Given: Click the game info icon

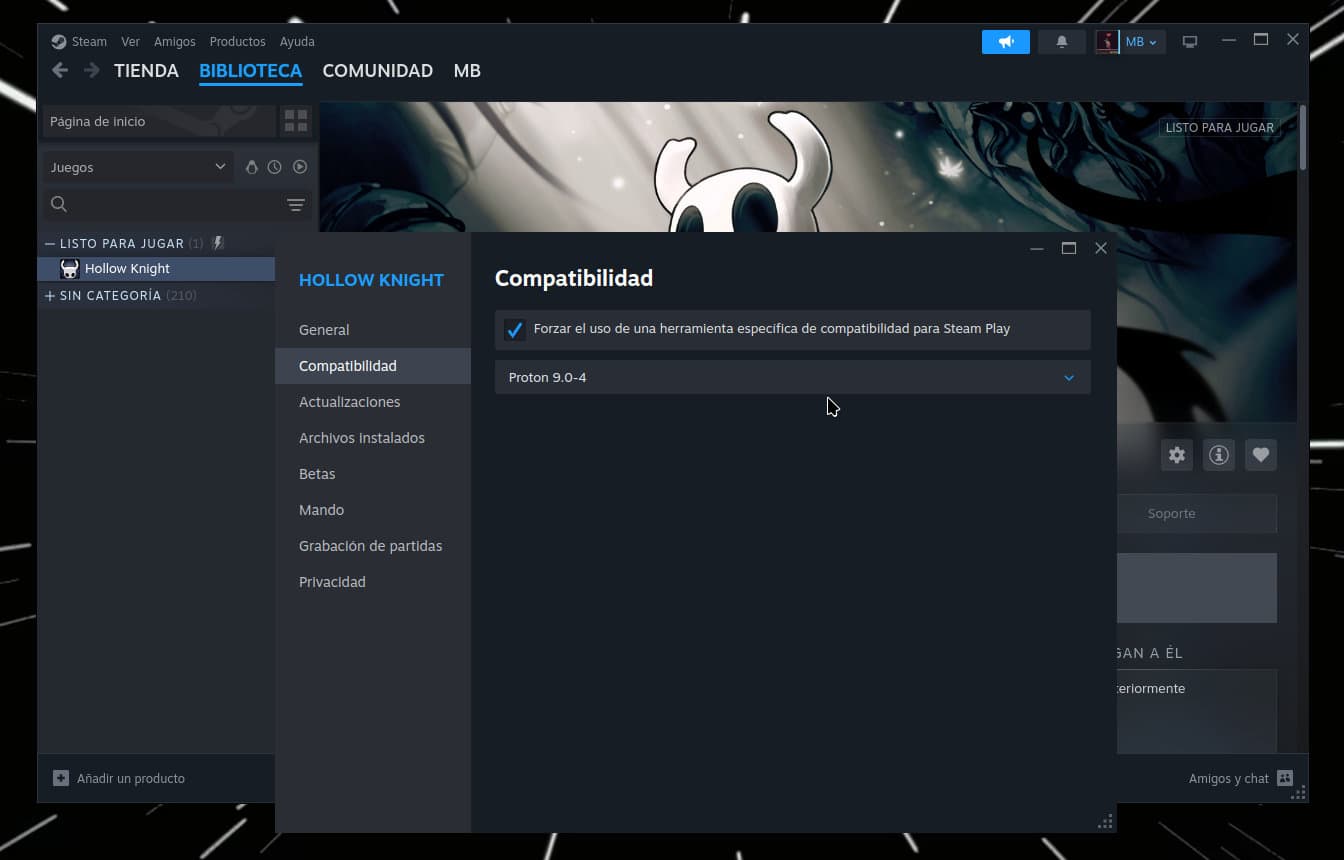Looking at the screenshot, I should [x=1218, y=455].
